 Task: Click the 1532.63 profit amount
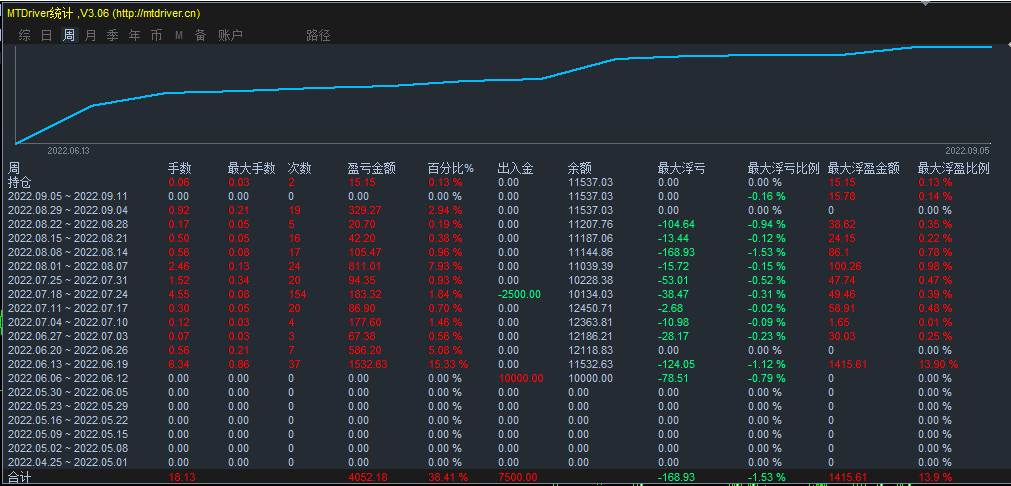pyautogui.click(x=368, y=364)
